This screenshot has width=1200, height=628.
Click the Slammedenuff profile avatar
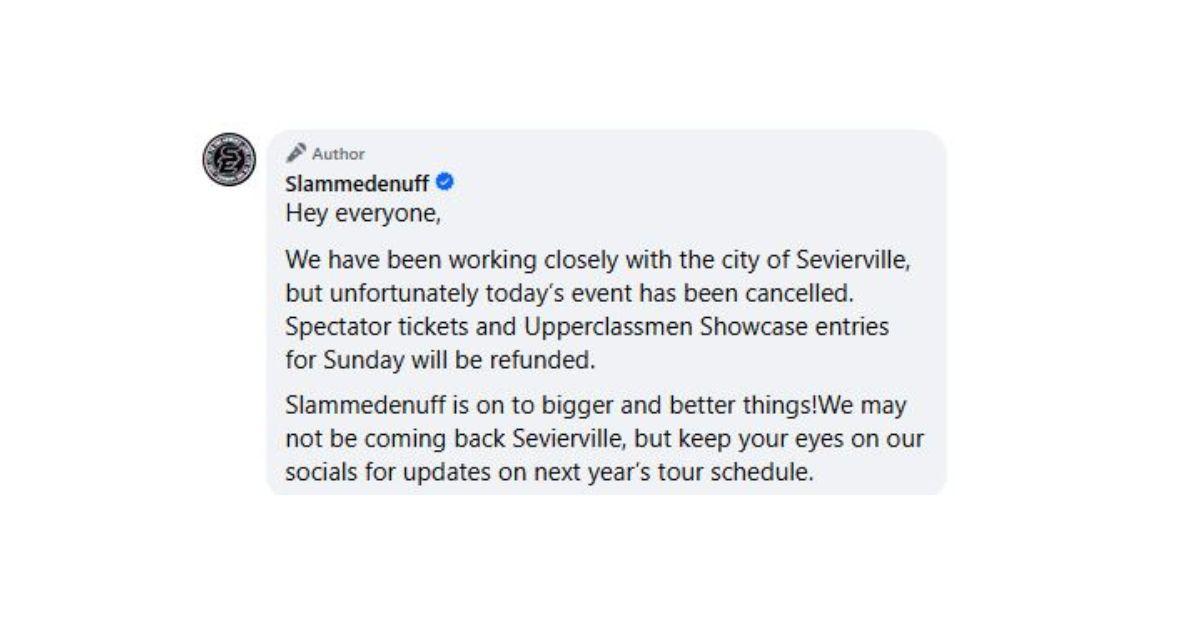[229, 159]
